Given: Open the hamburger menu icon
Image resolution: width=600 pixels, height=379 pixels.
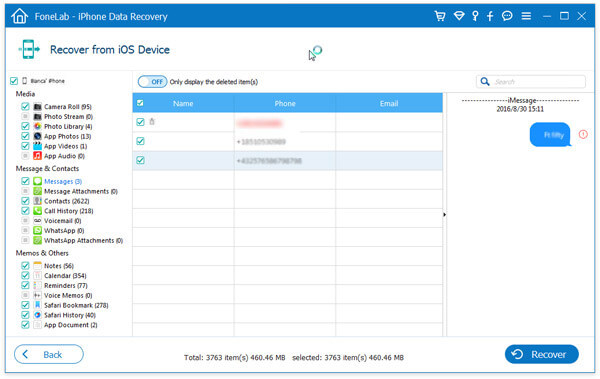Looking at the screenshot, I should [x=526, y=16].
